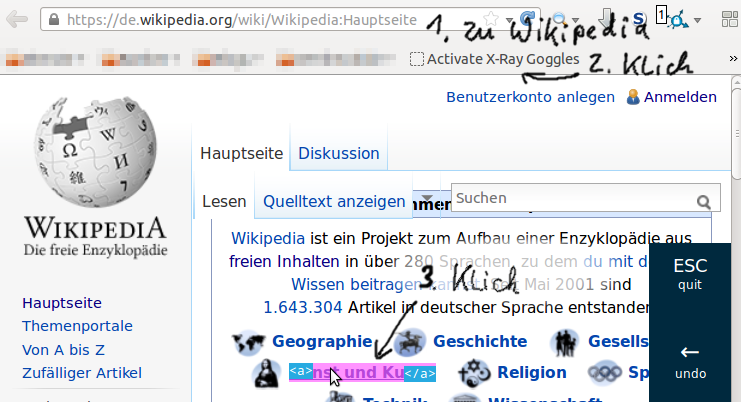Switch to the Hauptseite tab
741x402 pixels.
[241, 154]
